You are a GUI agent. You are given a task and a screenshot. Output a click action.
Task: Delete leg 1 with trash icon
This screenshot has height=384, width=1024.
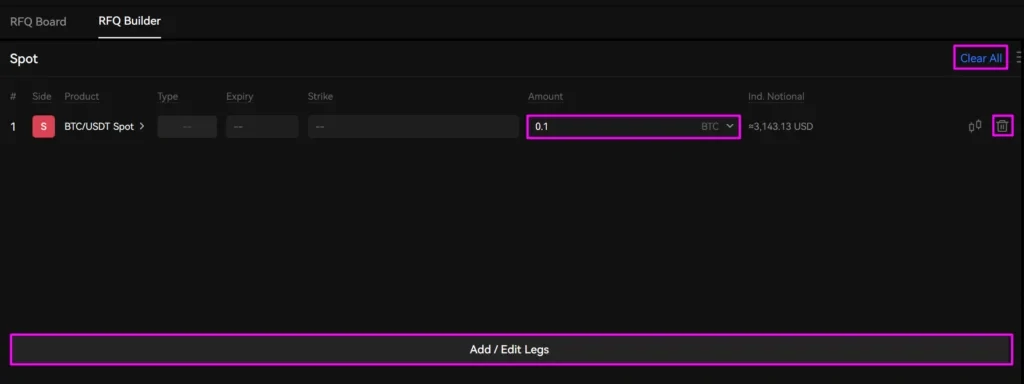1002,126
